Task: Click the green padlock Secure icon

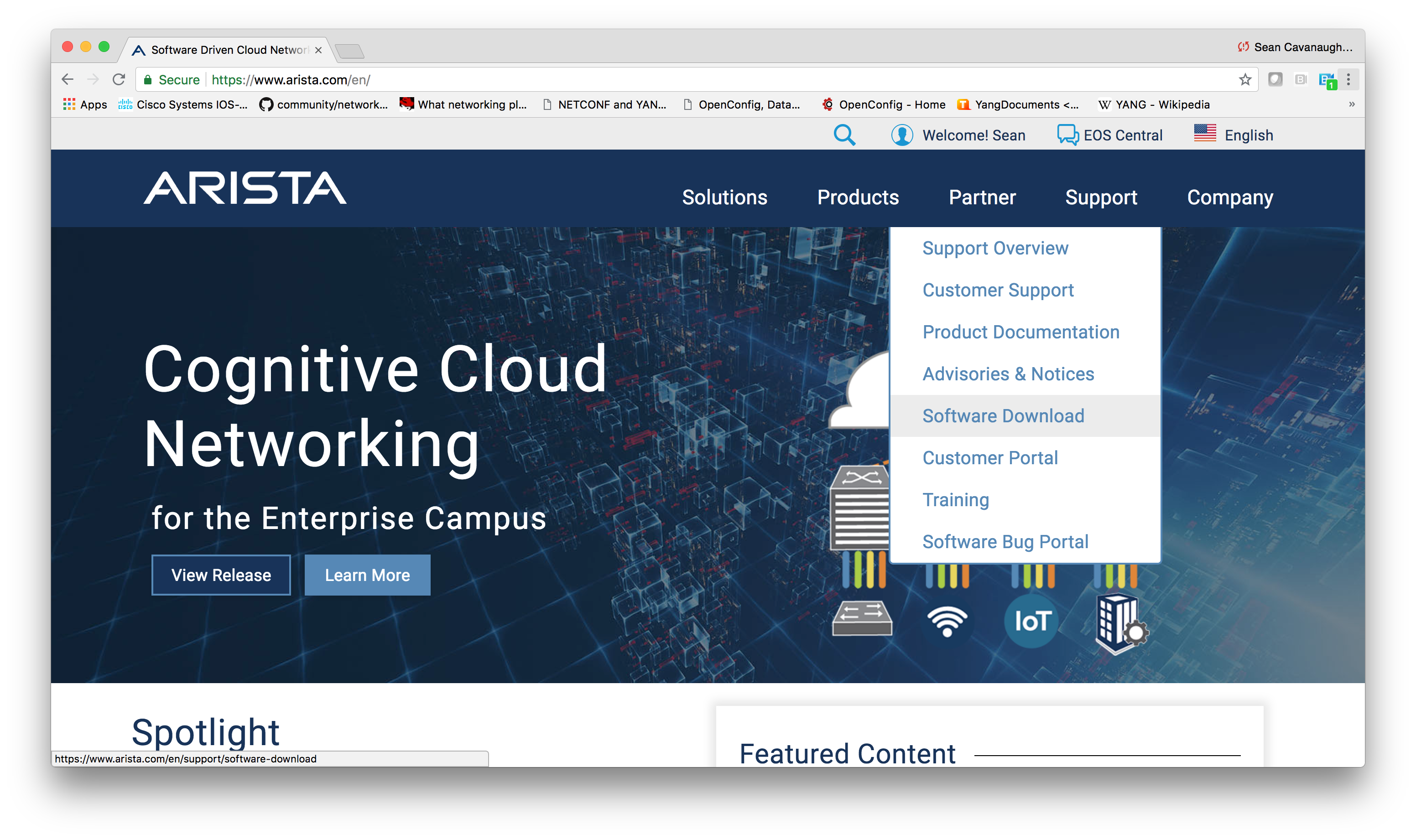Action: pos(147,79)
